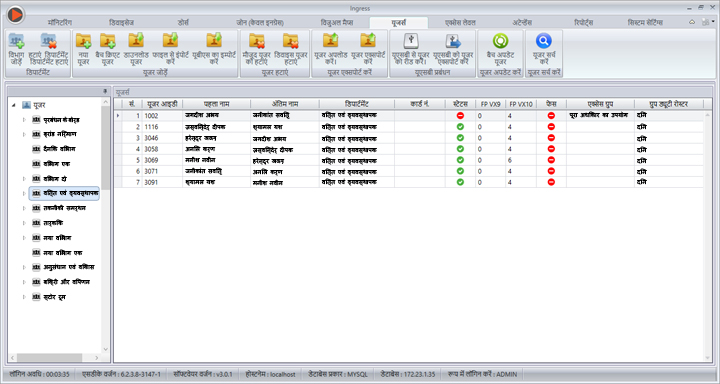720x384 pixels.
Task: Open the 'डोर्स' tab
Action: pyautogui.click(x=183, y=23)
